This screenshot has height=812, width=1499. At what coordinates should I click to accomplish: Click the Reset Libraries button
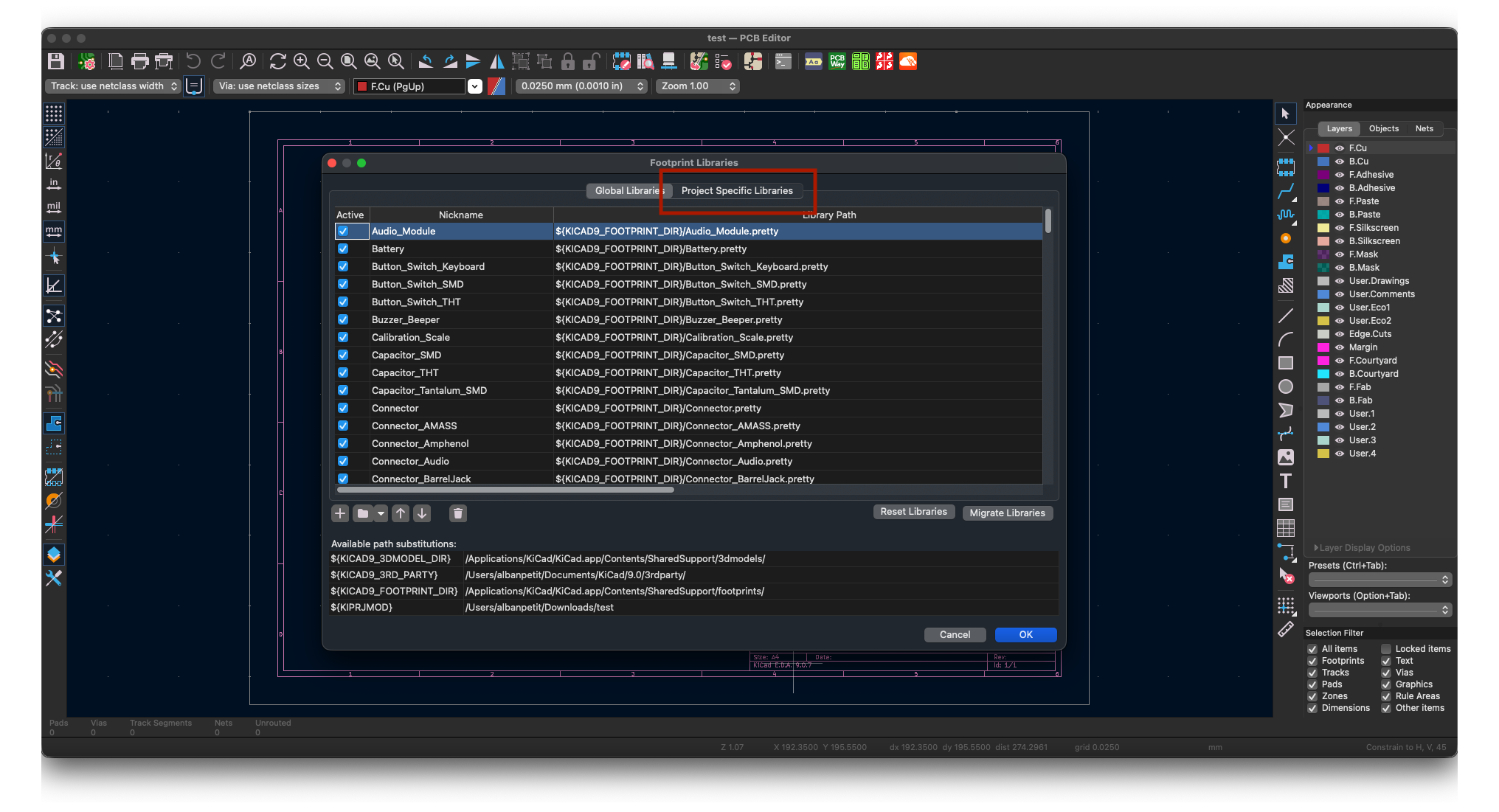click(x=913, y=512)
